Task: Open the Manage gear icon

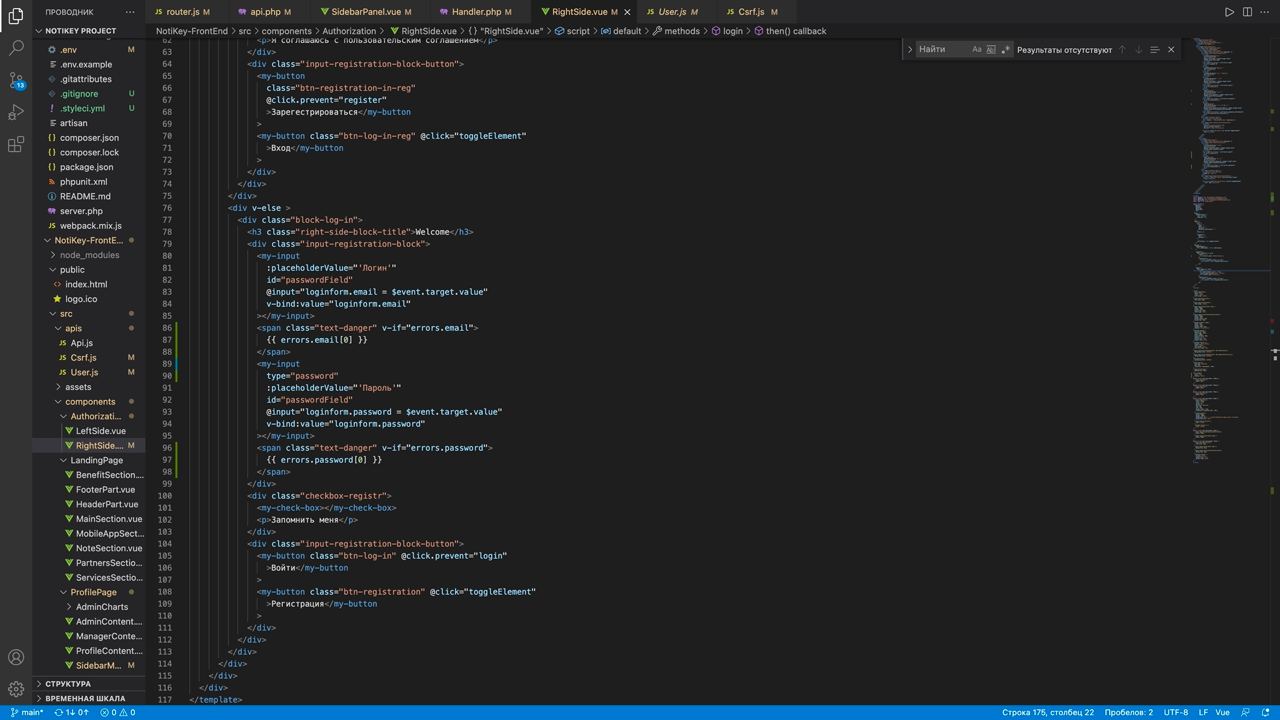Action: (x=16, y=689)
